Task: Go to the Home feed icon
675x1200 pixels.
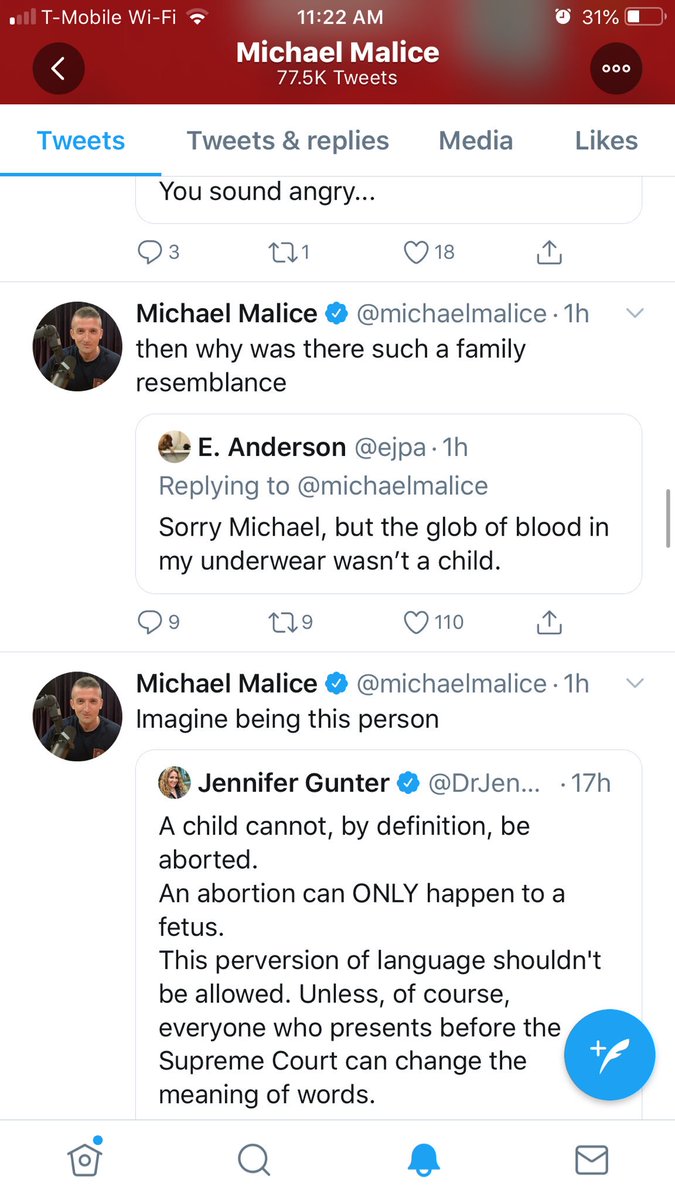Action: (x=84, y=1160)
